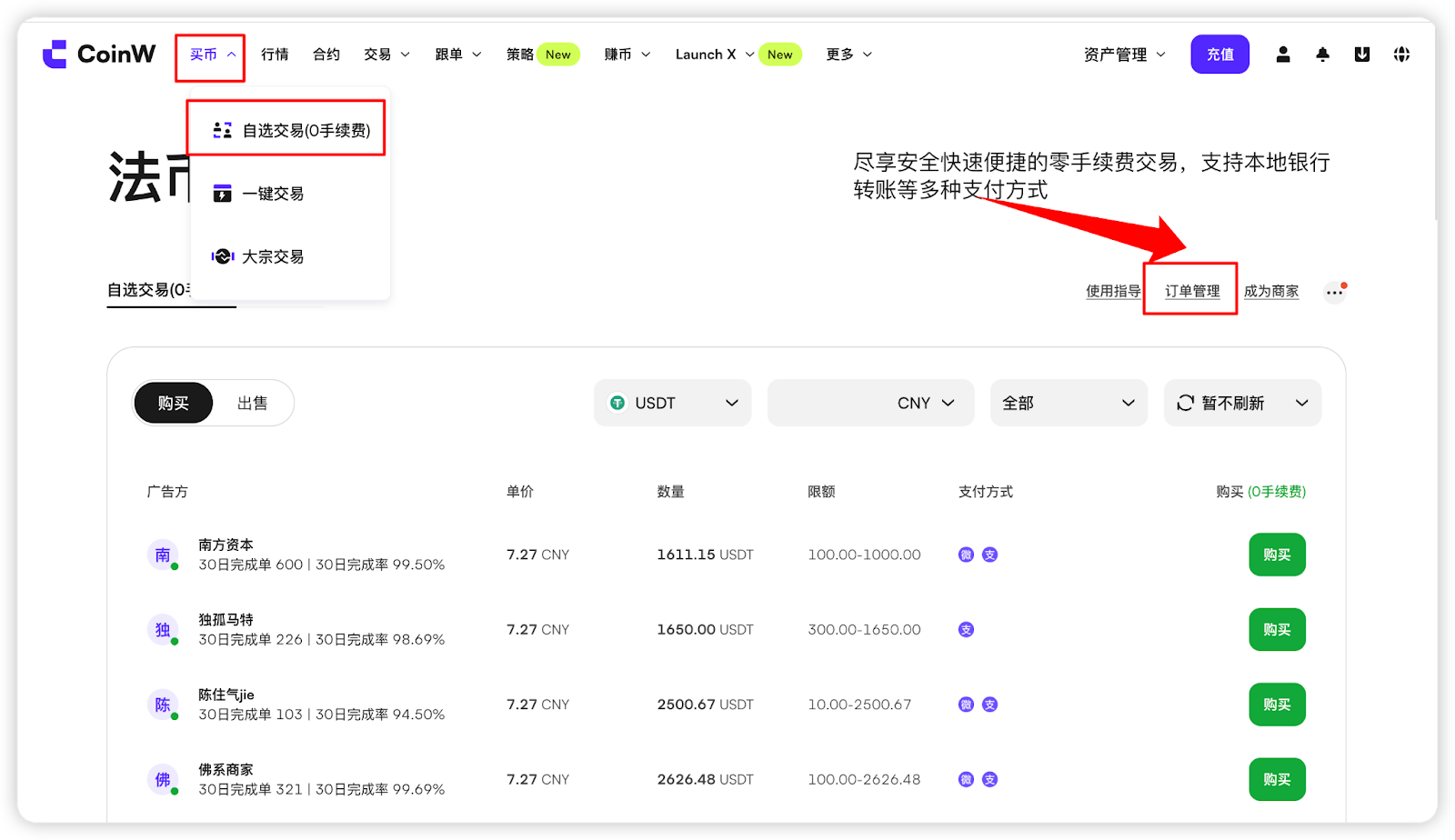Click the more options ellipsis icon
The width and height of the screenshot is (1455, 840).
[1334, 292]
